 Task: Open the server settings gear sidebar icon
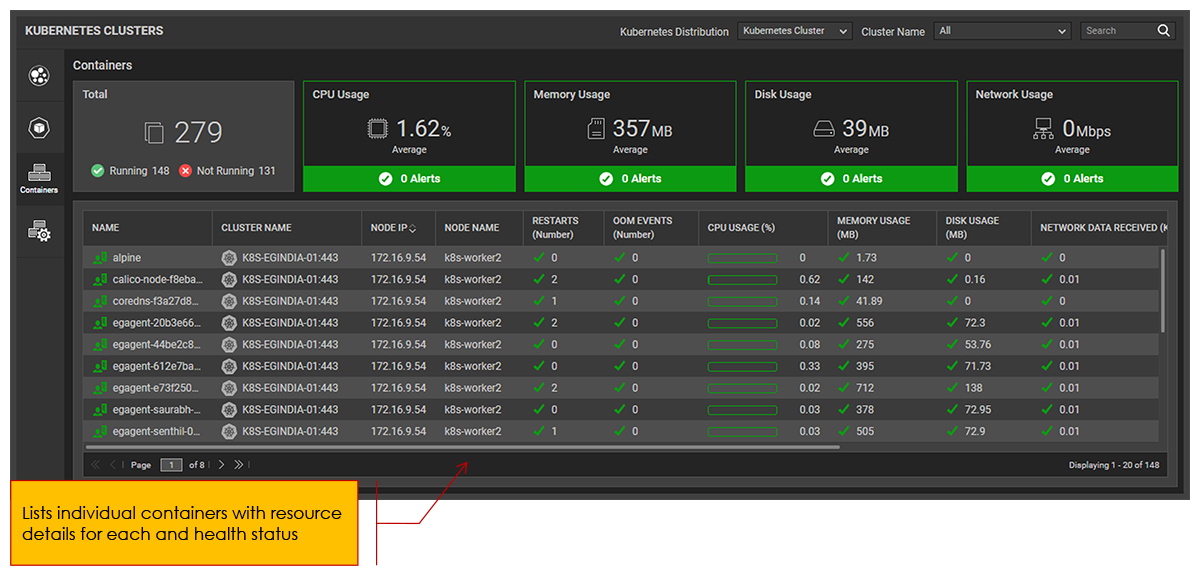(x=39, y=232)
